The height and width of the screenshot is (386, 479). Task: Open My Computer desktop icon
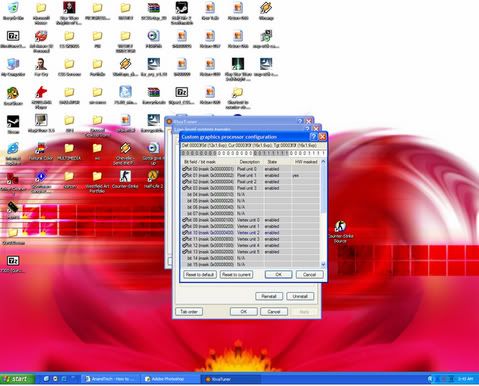(13, 67)
